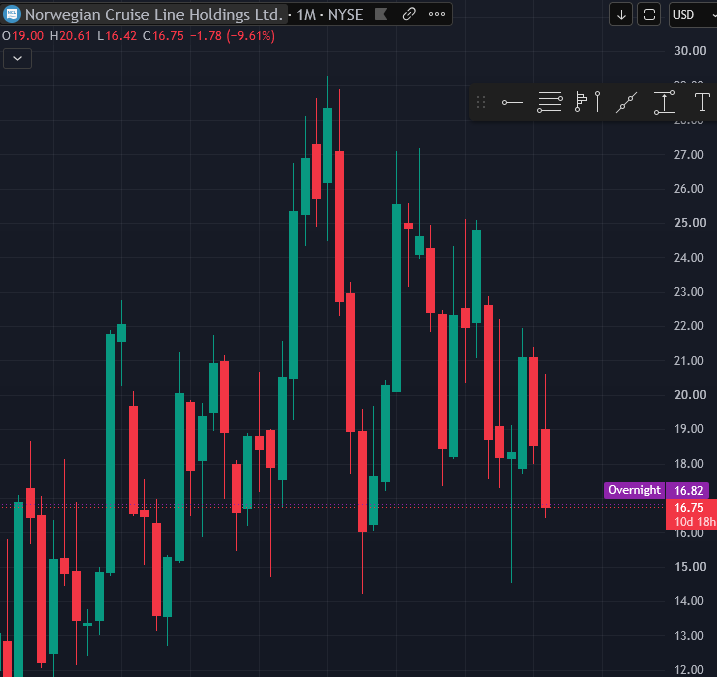
Task: Click the fullscreen frame icon at top right
Action: coord(649,15)
